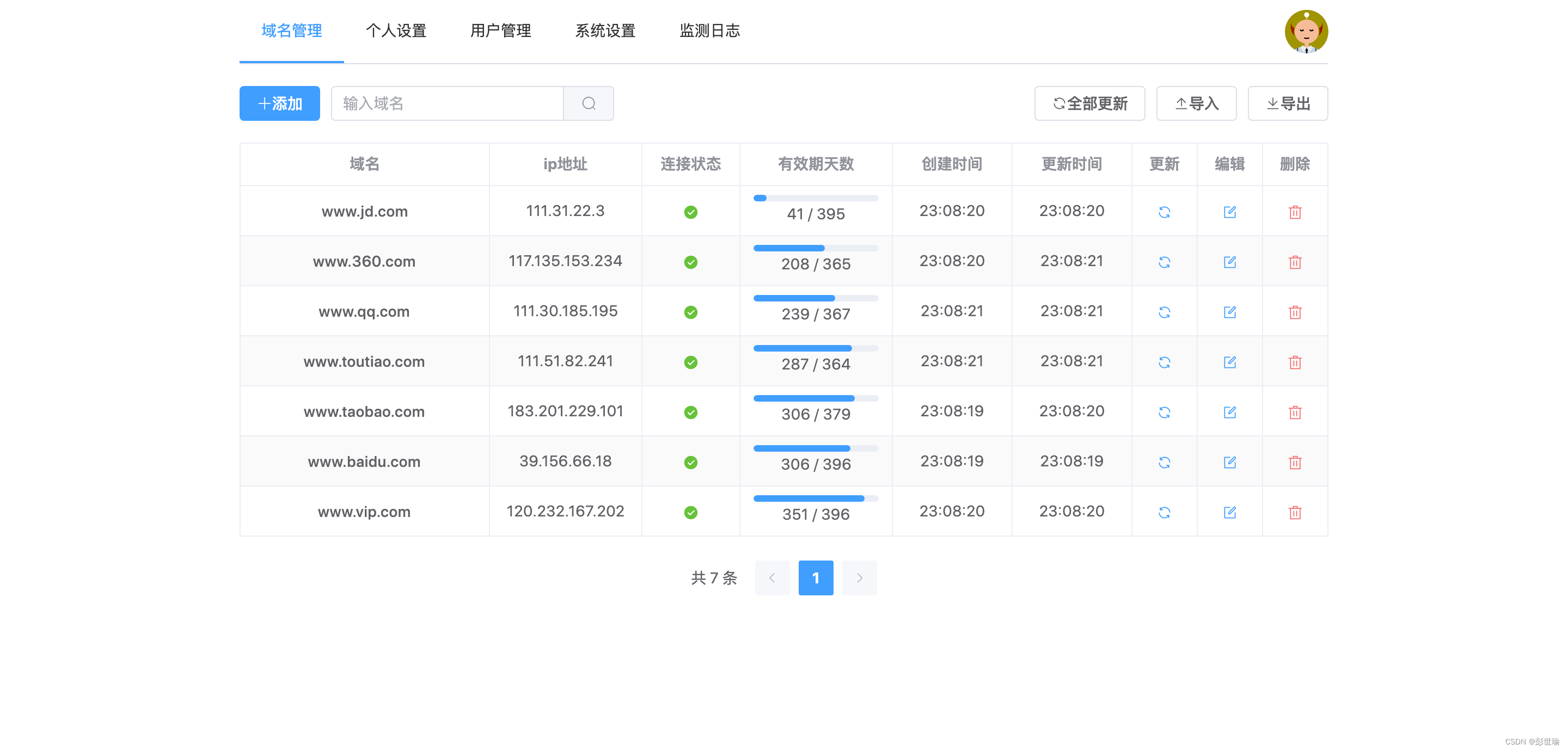
Task: Select the www.baidu.com domain cell
Action: (364, 462)
